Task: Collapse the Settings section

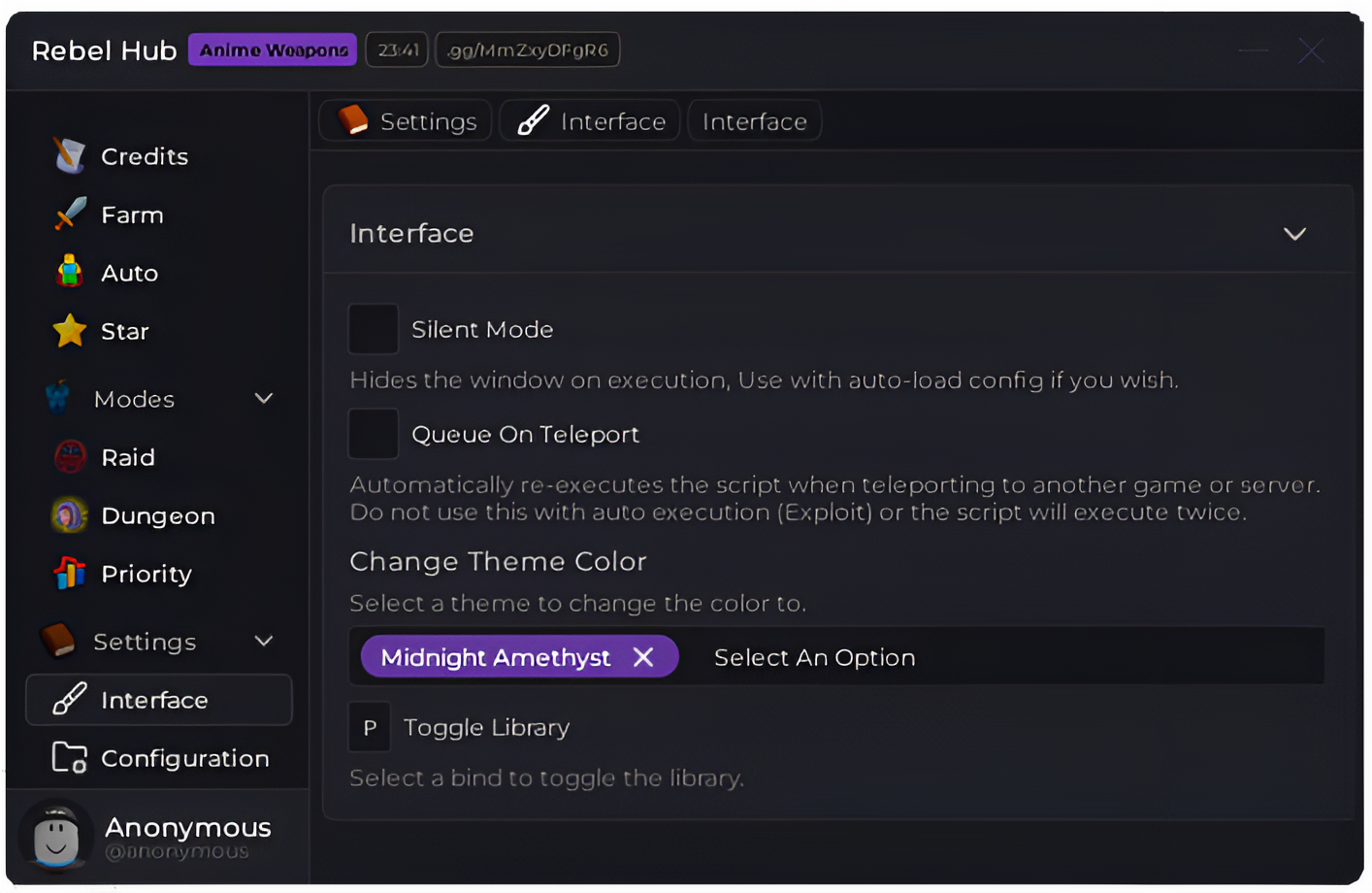Action: pos(263,641)
